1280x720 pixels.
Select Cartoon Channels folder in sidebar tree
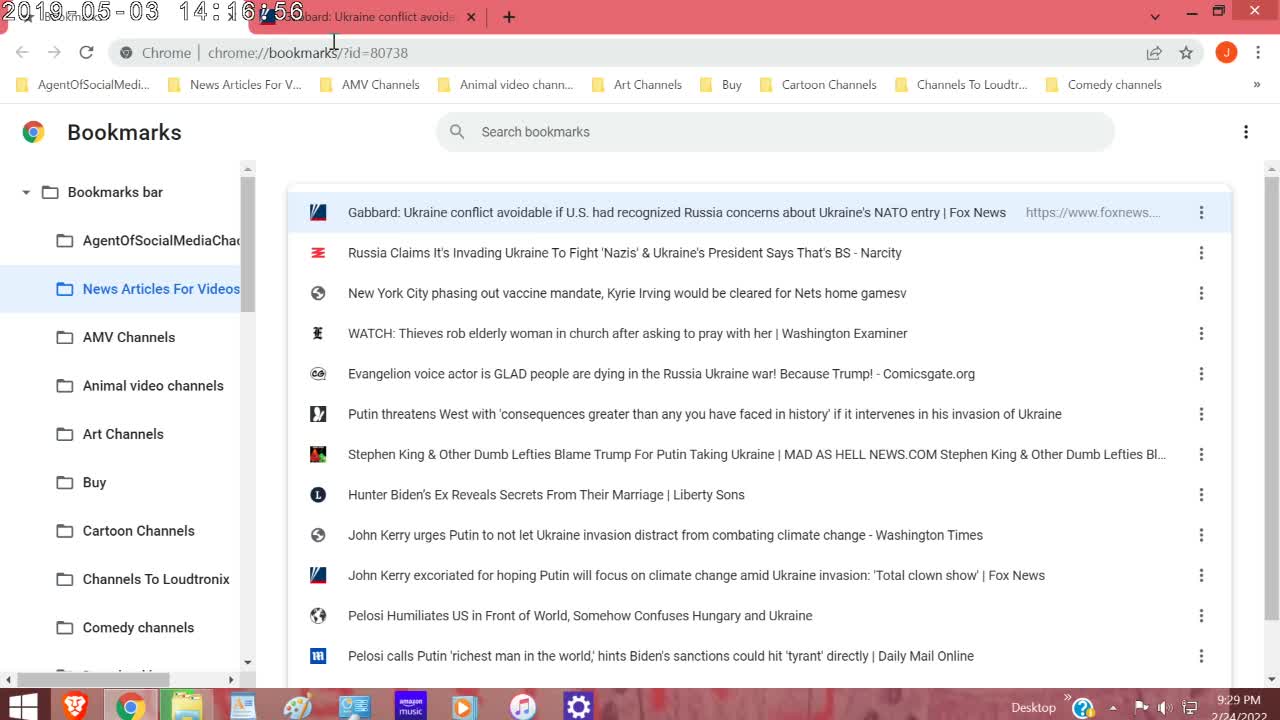(125, 531)
